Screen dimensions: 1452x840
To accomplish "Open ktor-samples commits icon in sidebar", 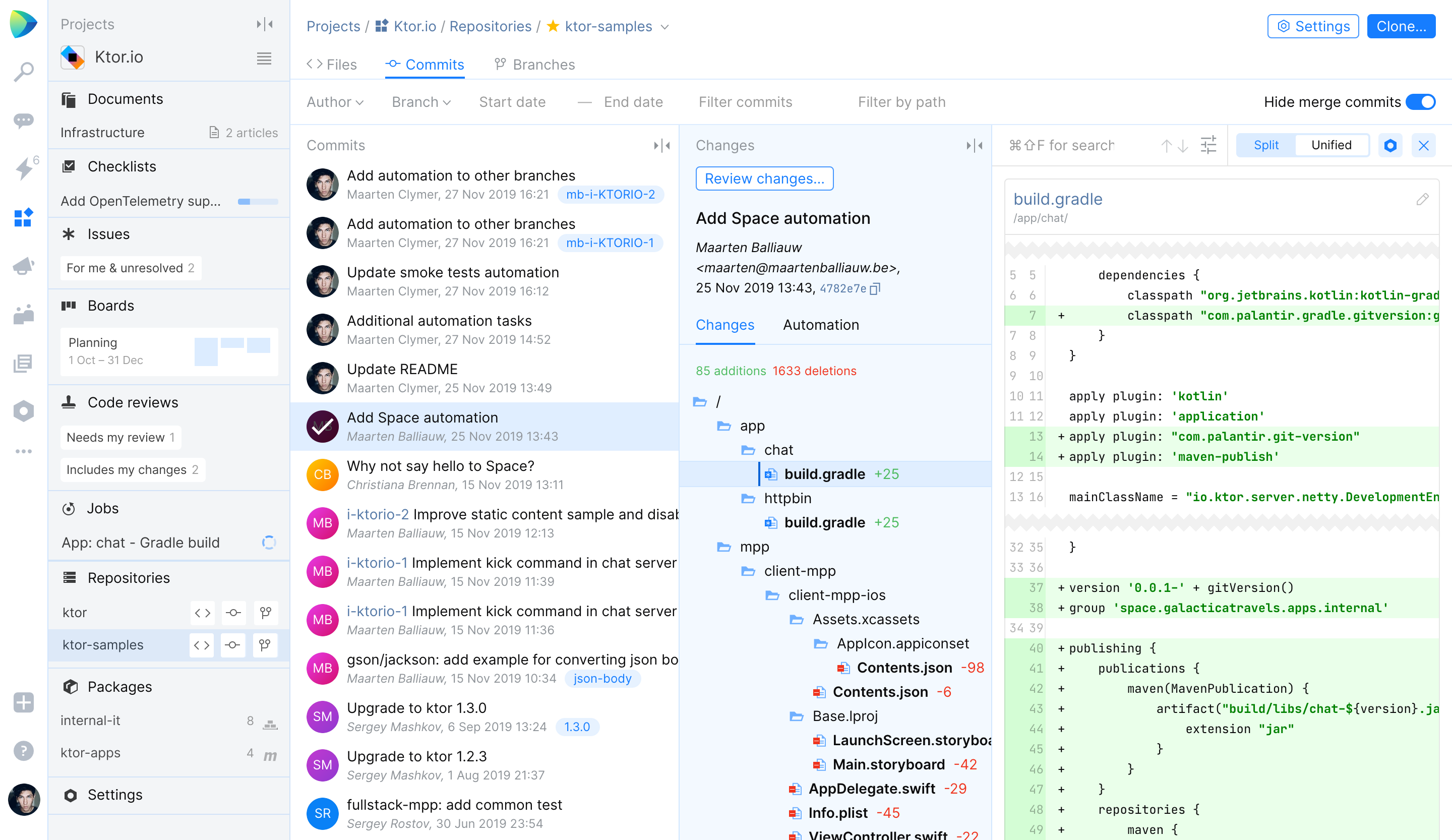I will pyautogui.click(x=233, y=645).
